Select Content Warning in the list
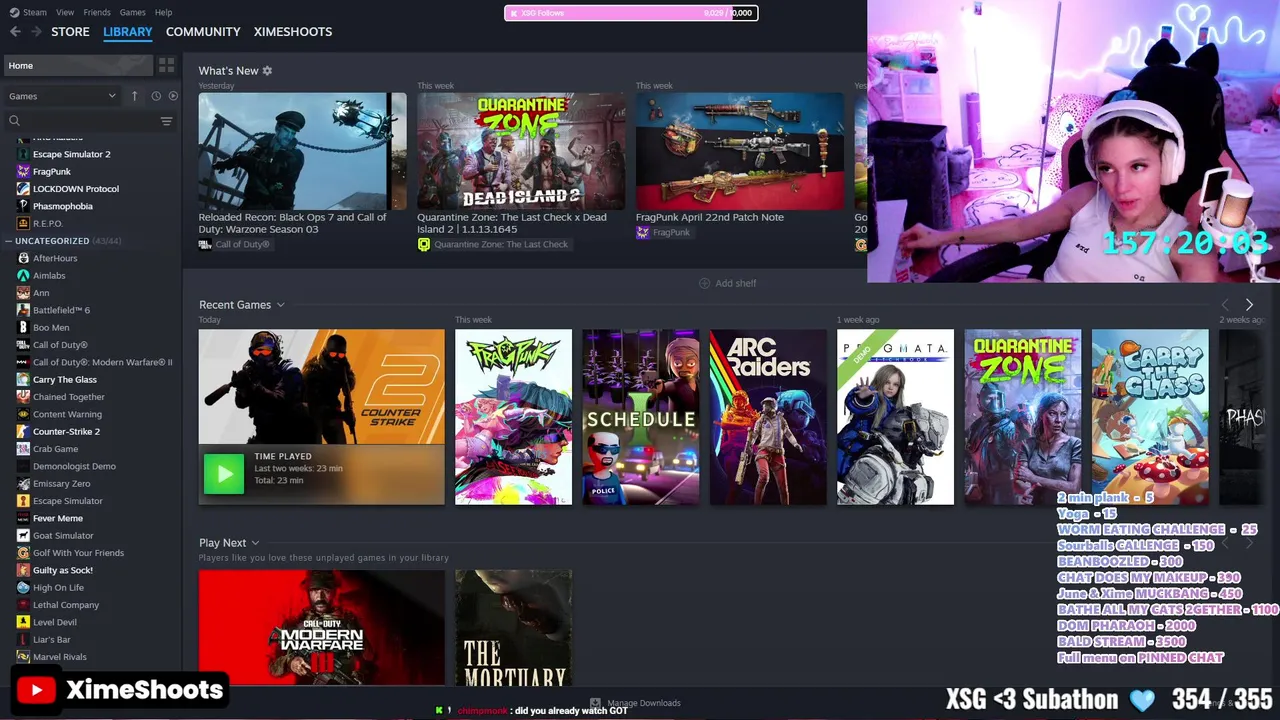This screenshot has height=720, width=1280. [x=67, y=414]
